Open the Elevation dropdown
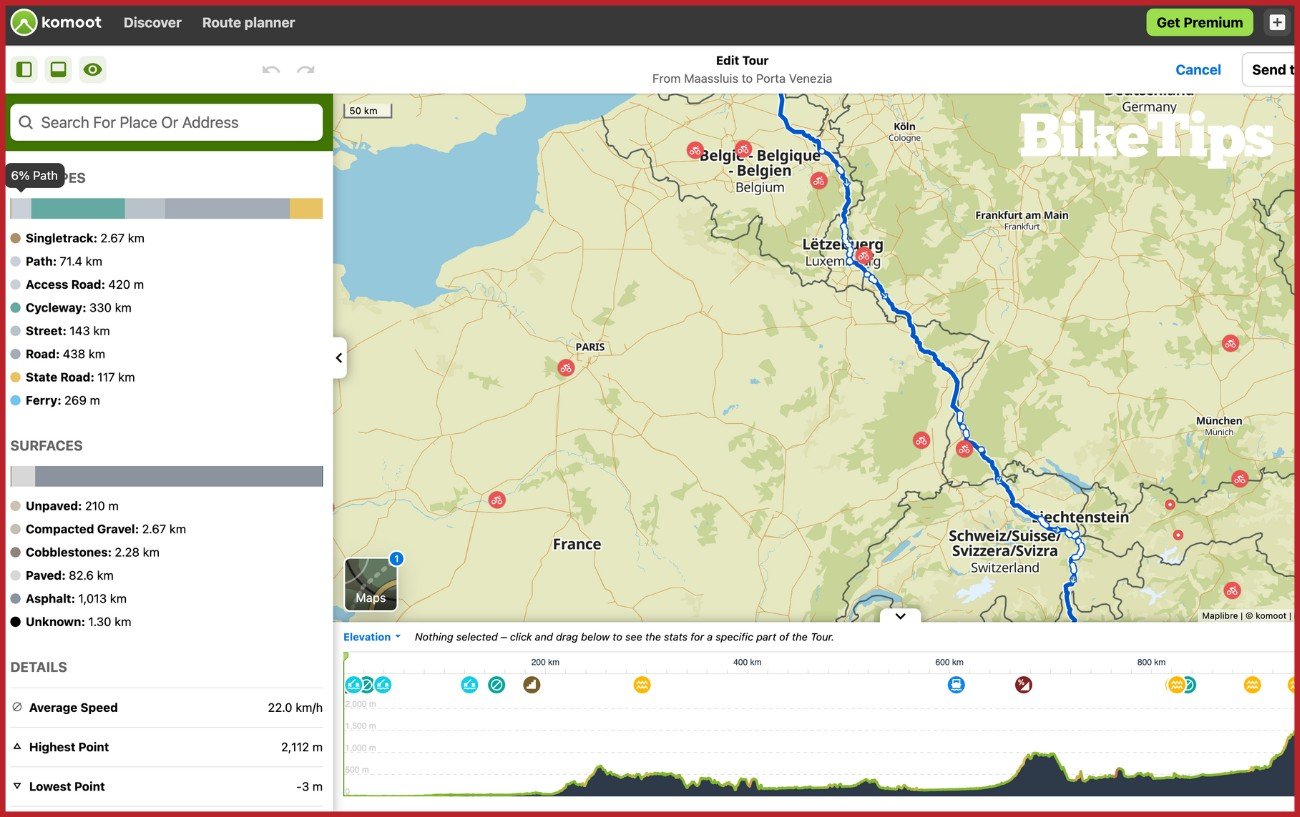The image size is (1300, 817). [x=372, y=637]
